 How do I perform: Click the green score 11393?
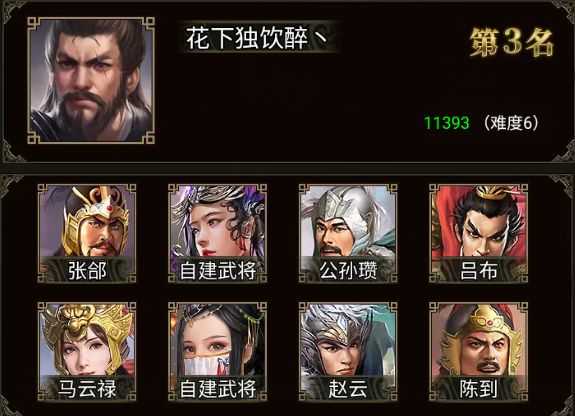tap(446, 123)
